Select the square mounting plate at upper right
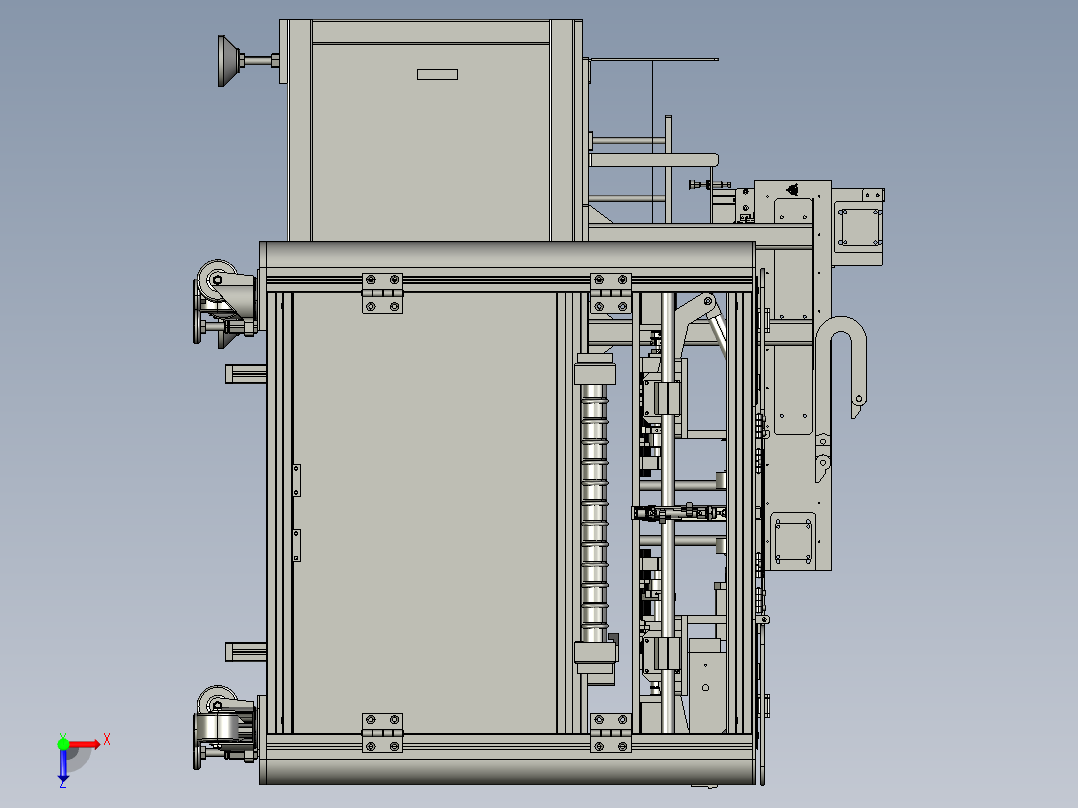The width and height of the screenshot is (1078, 808). (859, 227)
